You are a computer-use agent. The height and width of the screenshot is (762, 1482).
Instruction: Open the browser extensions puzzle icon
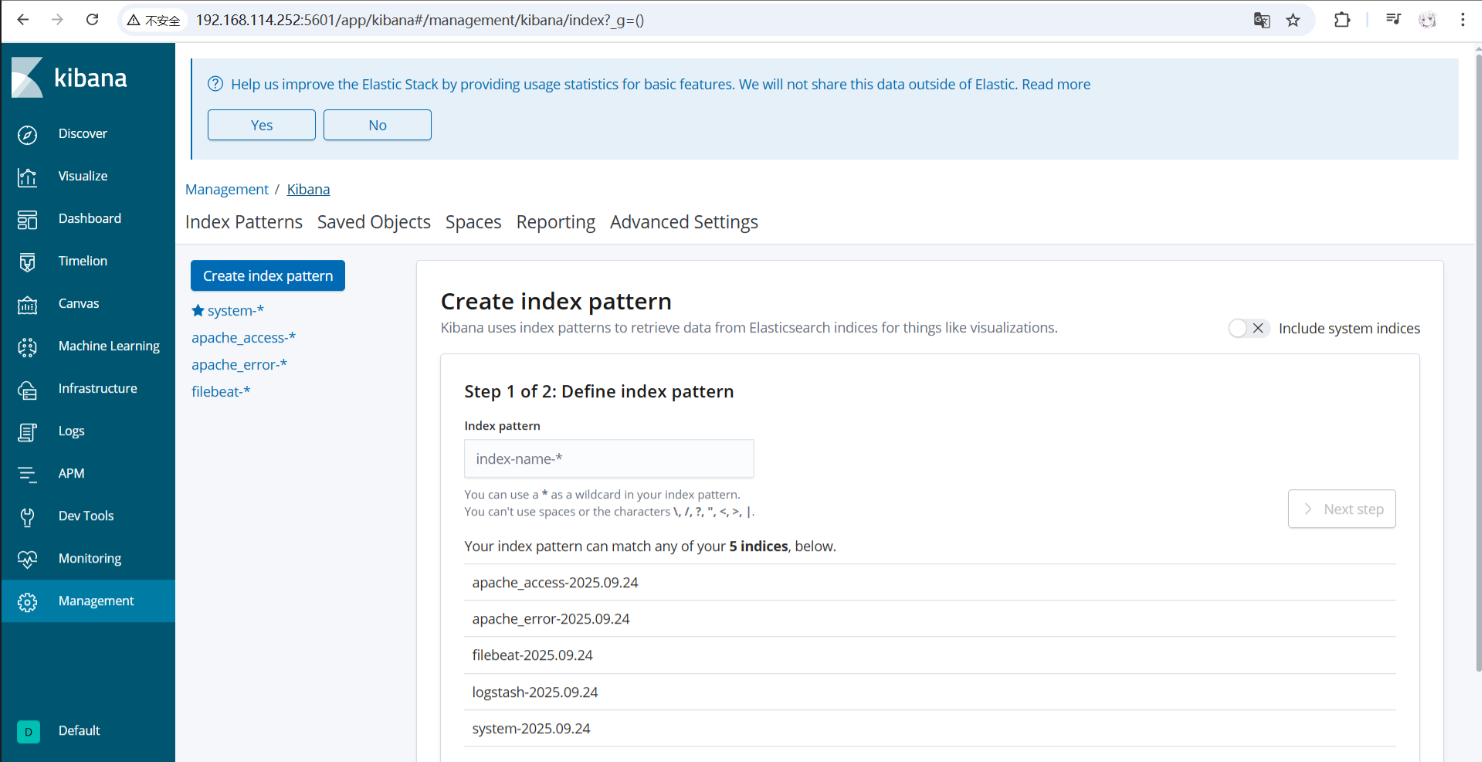point(1342,20)
